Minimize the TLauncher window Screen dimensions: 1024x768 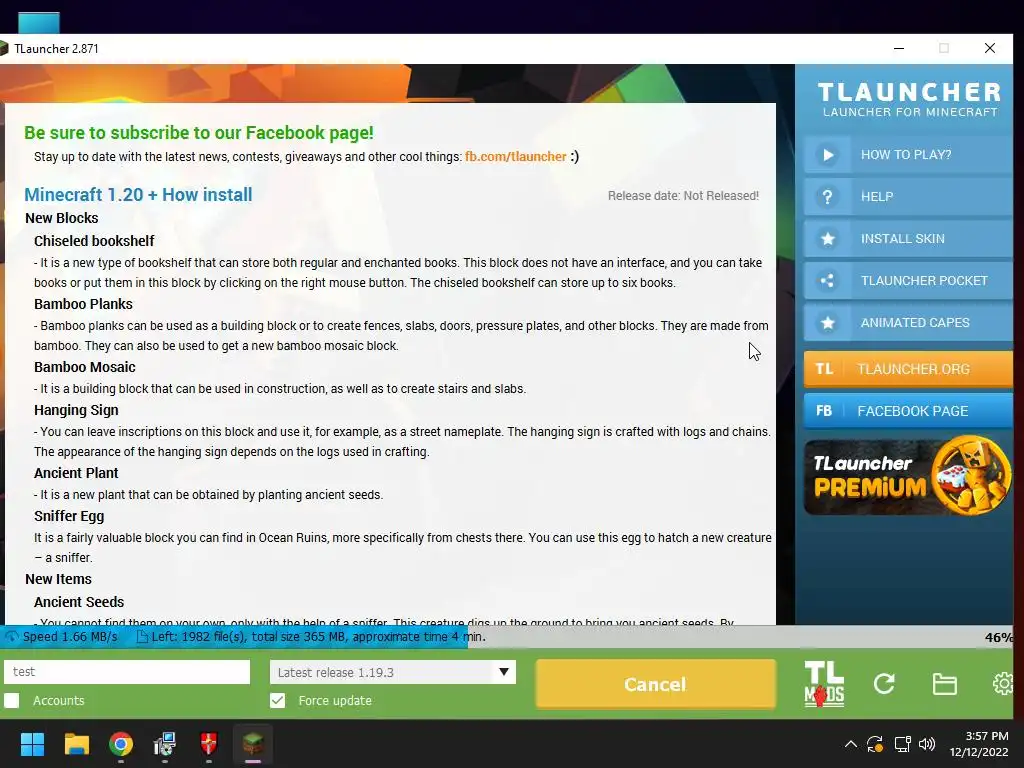pyautogui.click(x=899, y=48)
